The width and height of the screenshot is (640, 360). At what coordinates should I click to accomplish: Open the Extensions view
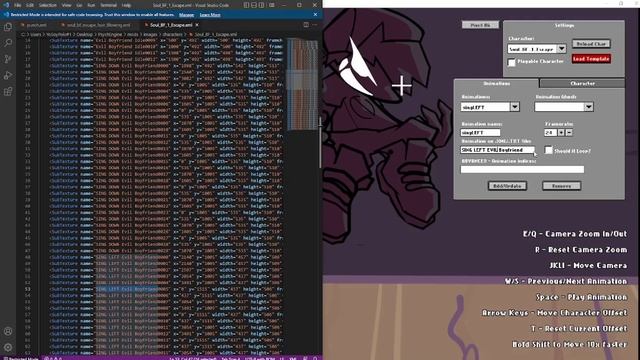click(8, 91)
